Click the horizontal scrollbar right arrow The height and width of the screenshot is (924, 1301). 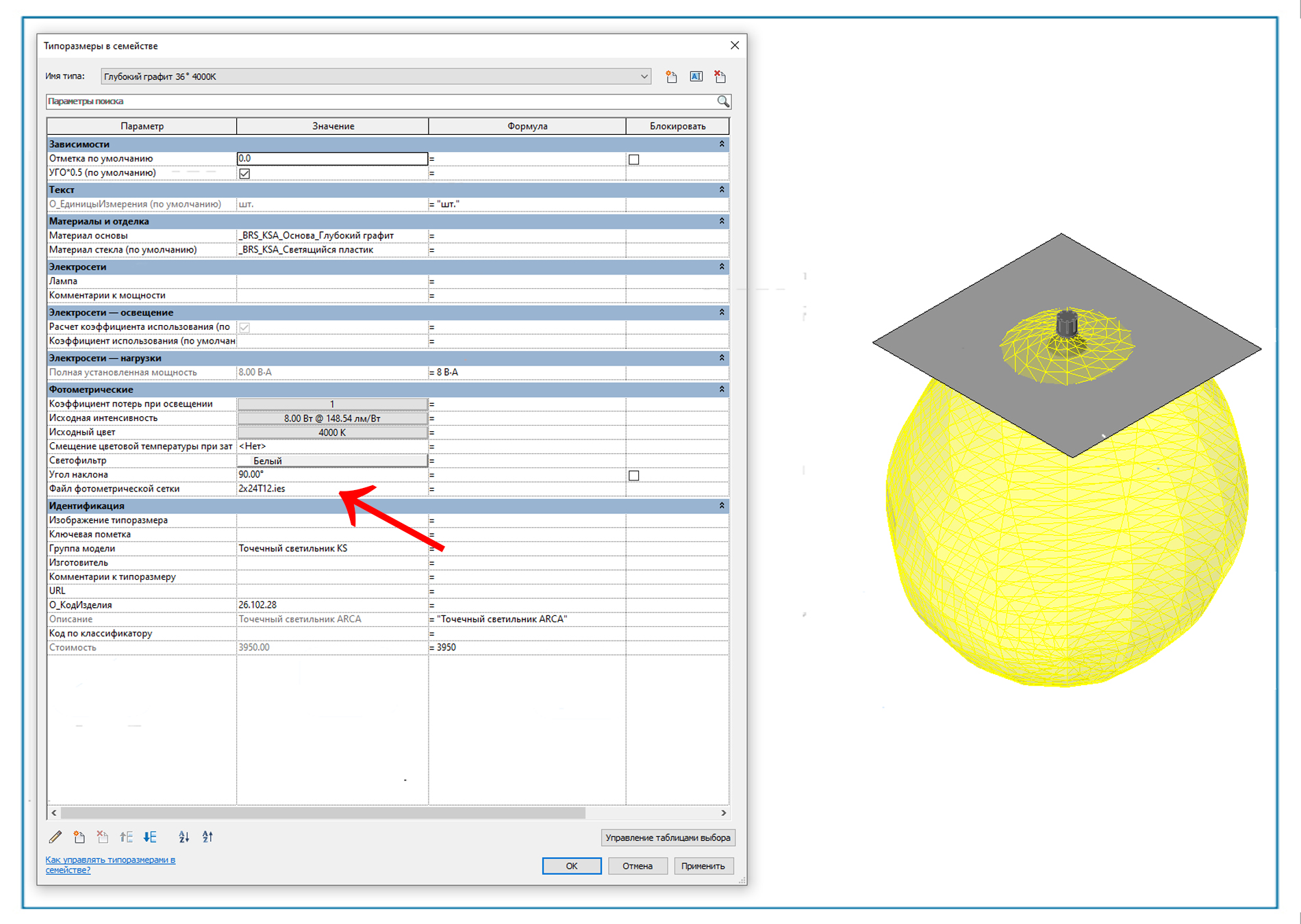[x=723, y=813]
